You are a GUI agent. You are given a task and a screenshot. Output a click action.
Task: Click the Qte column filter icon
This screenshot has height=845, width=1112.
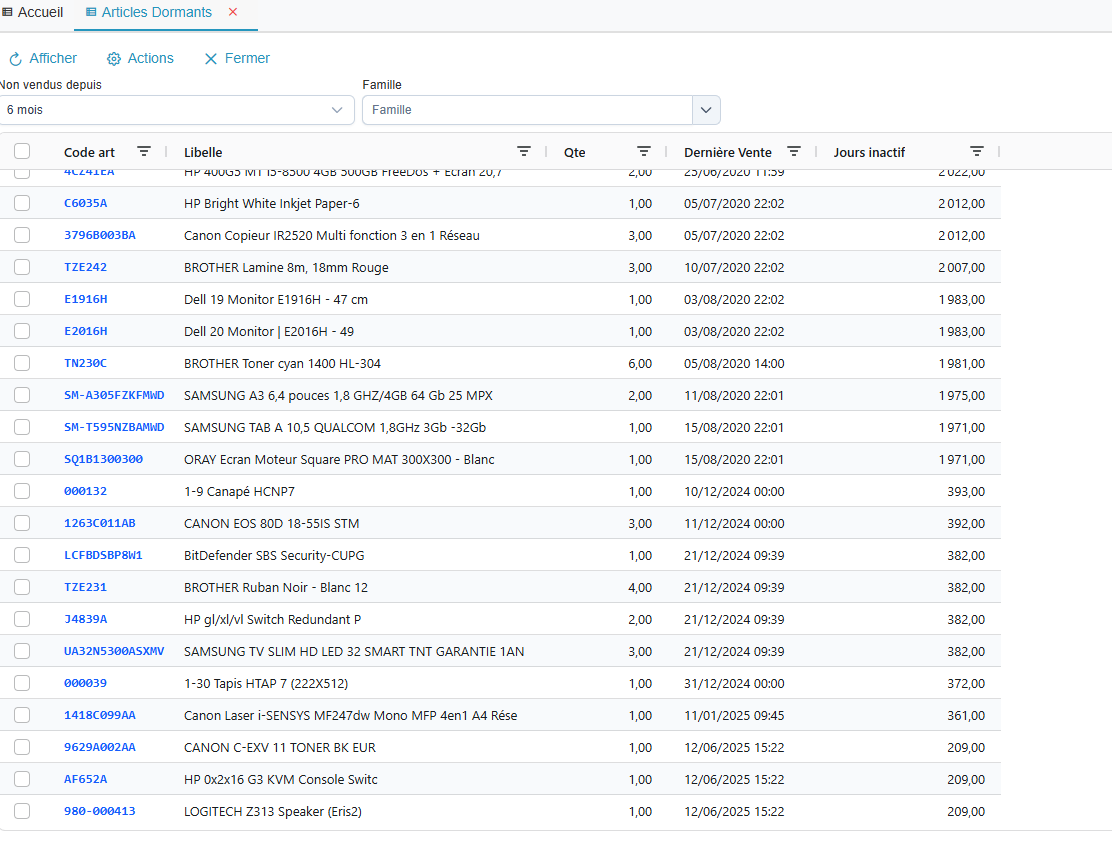[x=644, y=152]
